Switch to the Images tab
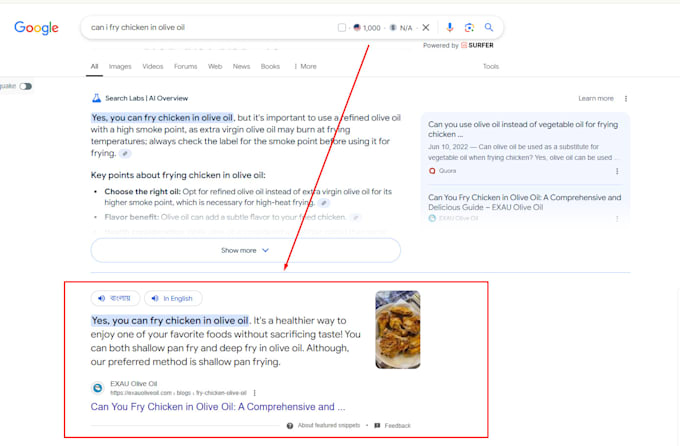This screenshot has width=680, height=446. tap(120, 66)
